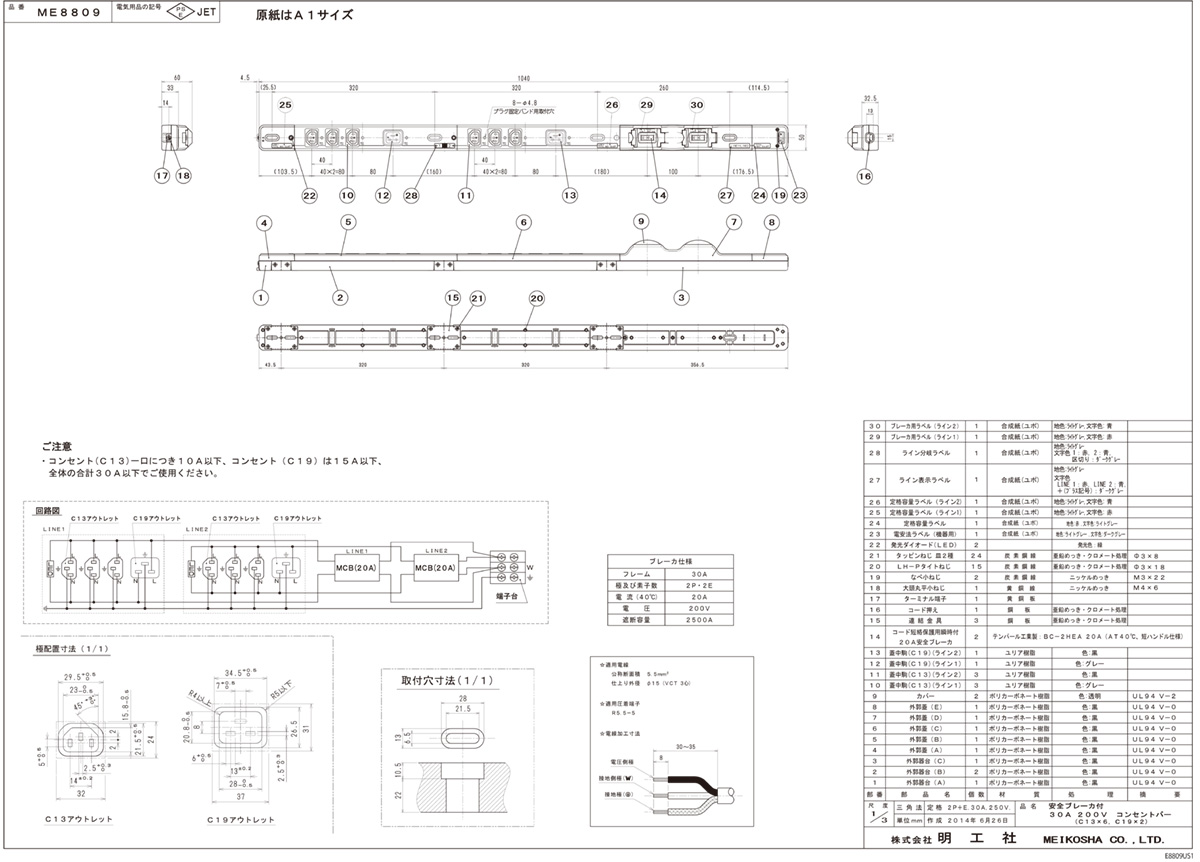Click callout balloon number 17
Viewport: 1200px width, 862px height.
(162, 176)
